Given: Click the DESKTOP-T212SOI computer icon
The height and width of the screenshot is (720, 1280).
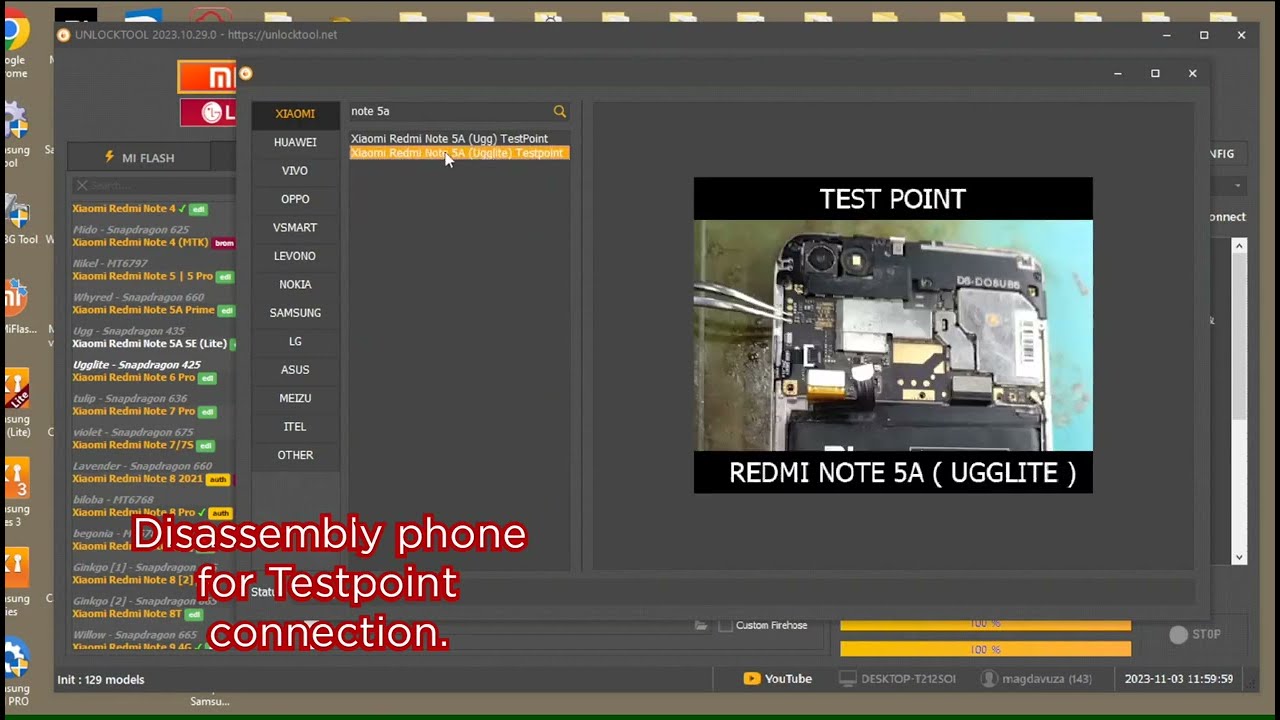Looking at the screenshot, I should pyautogui.click(x=847, y=679).
